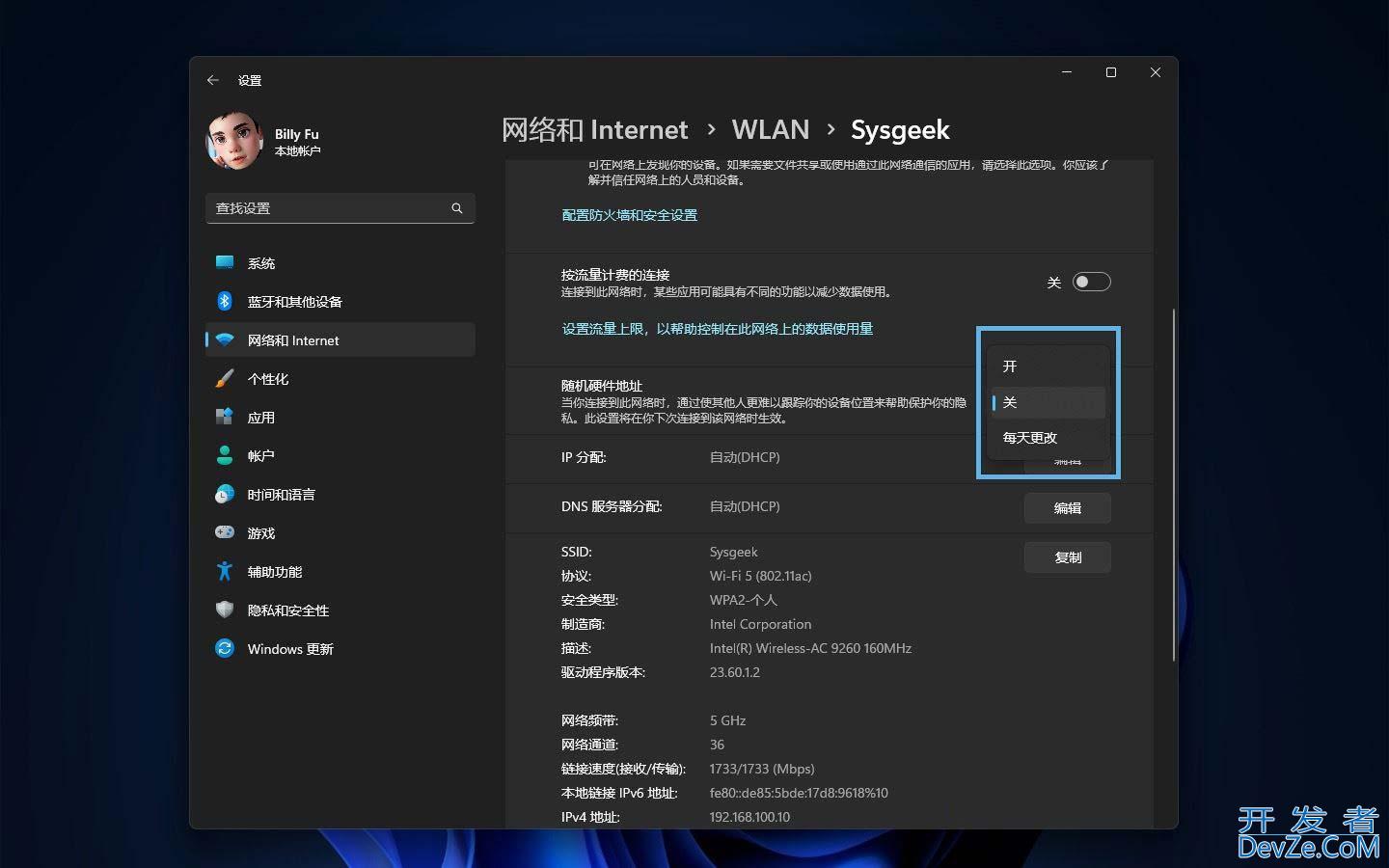
Task: Open 应用 settings
Action: coord(340,418)
